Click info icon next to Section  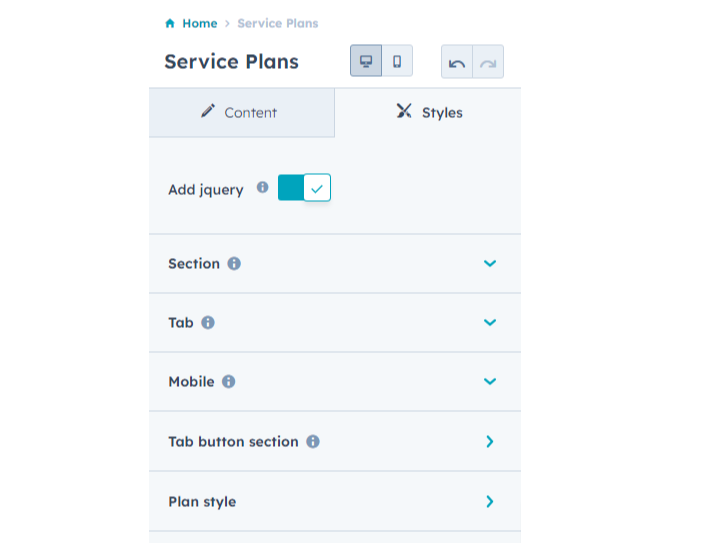coord(234,264)
